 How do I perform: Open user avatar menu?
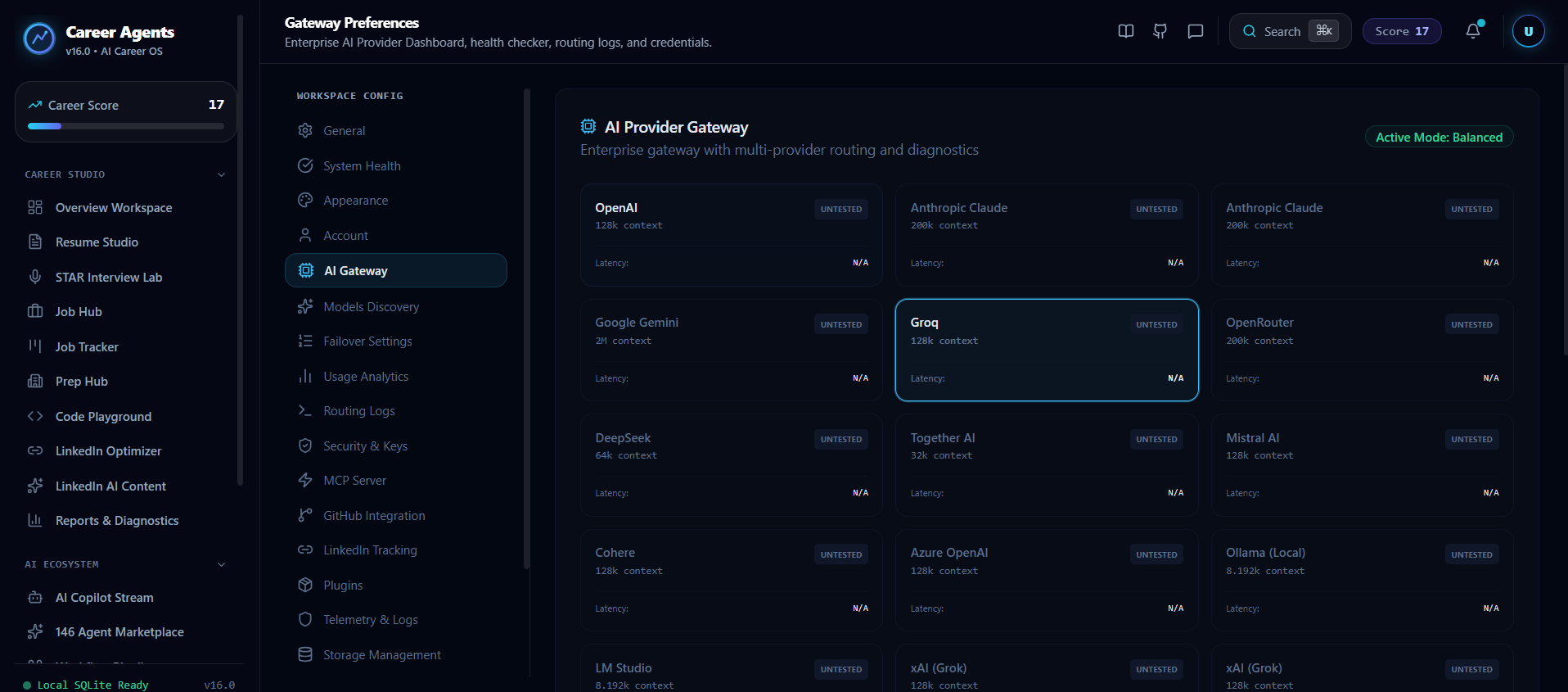click(1529, 31)
